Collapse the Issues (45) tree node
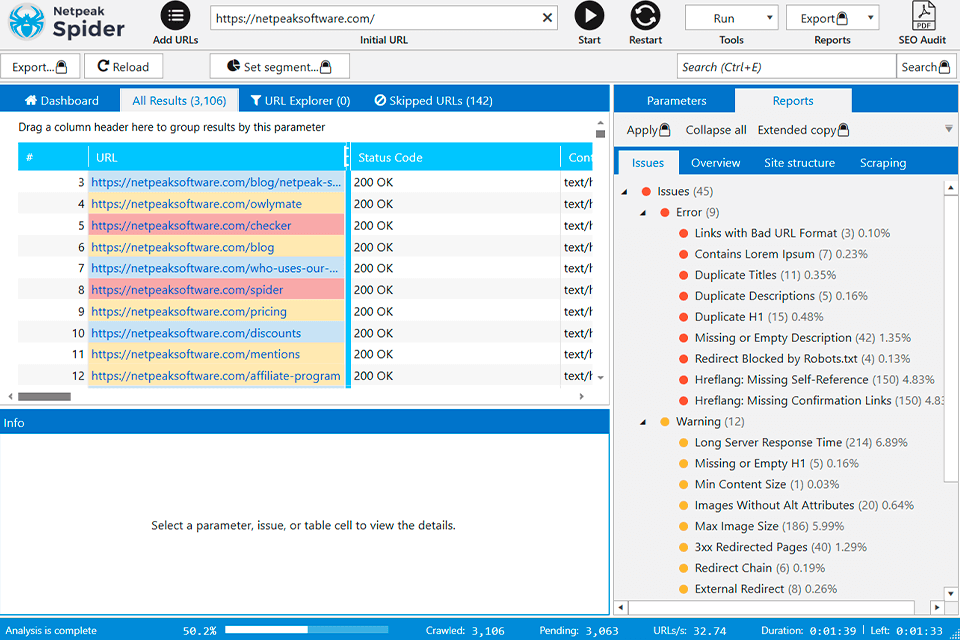960x640 pixels. pos(624,192)
